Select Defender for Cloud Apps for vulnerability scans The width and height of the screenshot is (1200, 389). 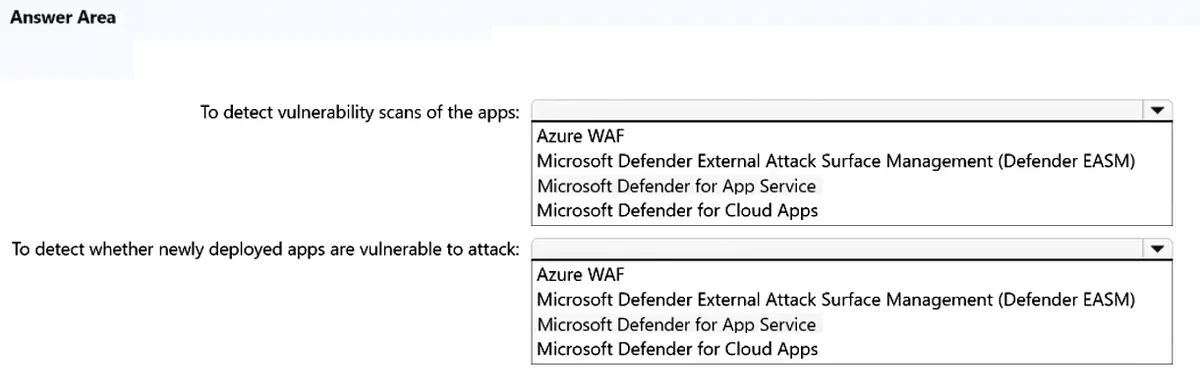point(677,210)
